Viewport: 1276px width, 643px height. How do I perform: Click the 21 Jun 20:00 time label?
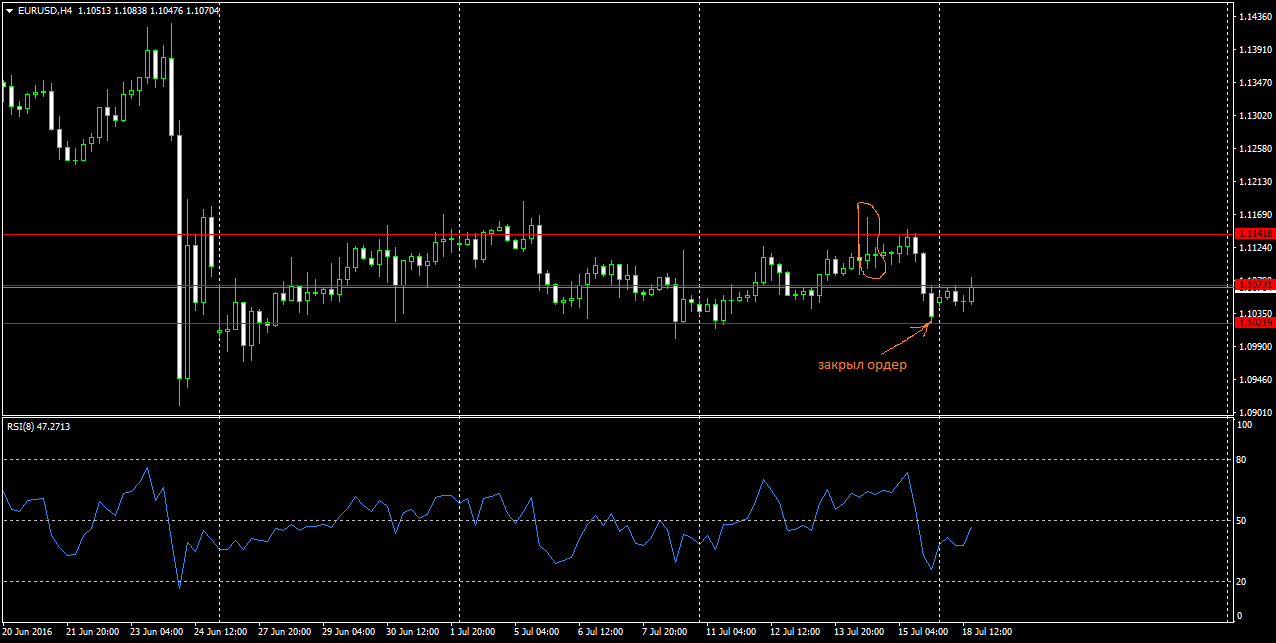coord(93,632)
